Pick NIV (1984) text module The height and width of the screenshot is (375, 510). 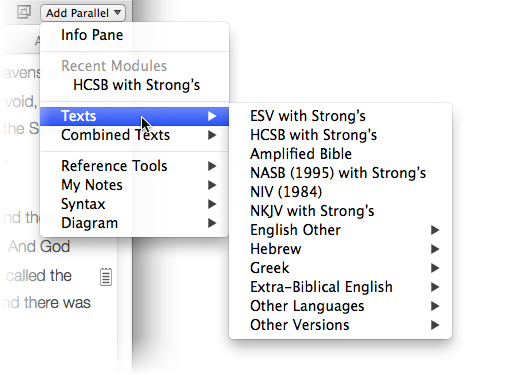coord(341,192)
